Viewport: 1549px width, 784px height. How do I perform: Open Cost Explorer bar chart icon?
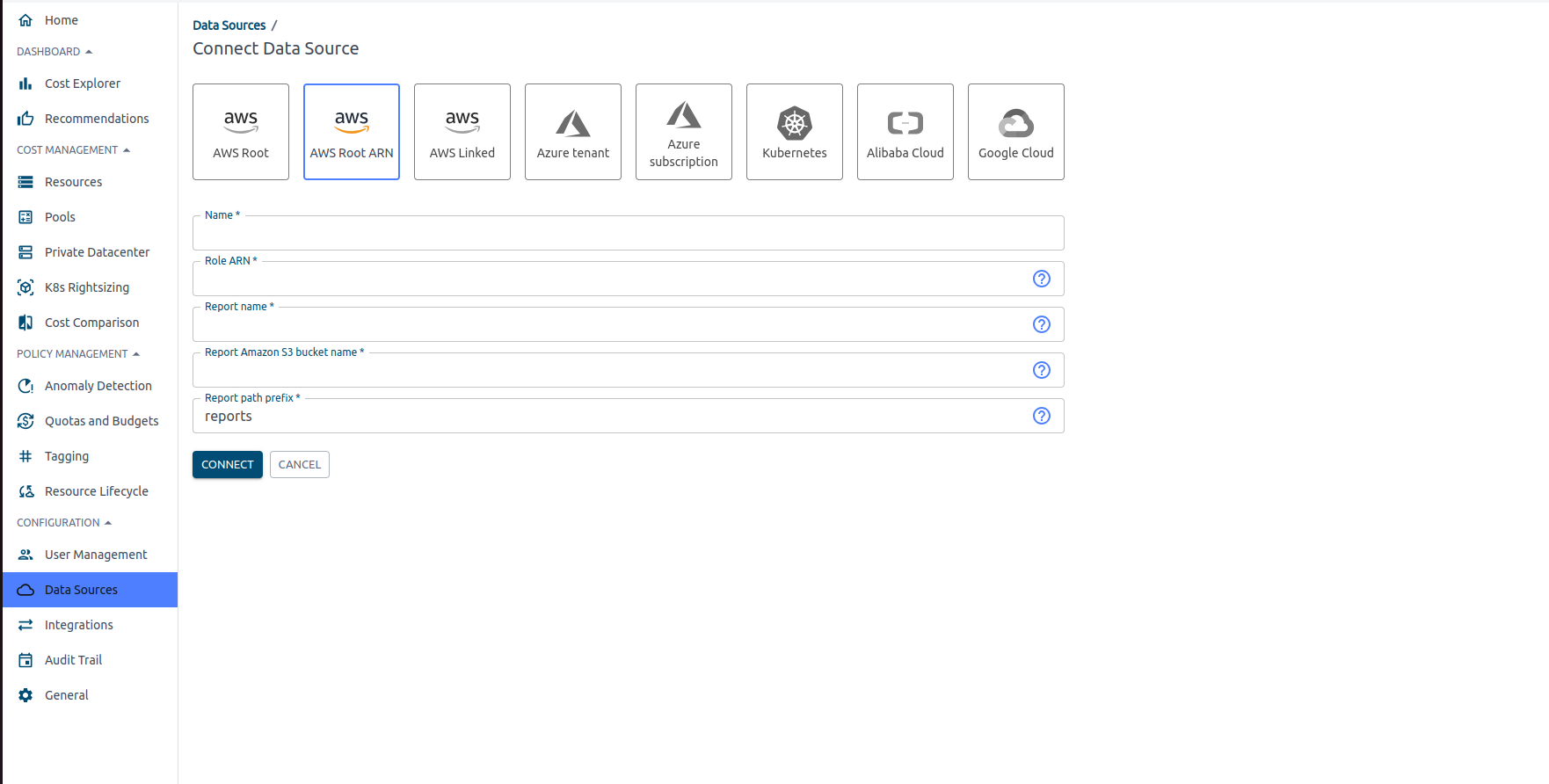click(25, 83)
